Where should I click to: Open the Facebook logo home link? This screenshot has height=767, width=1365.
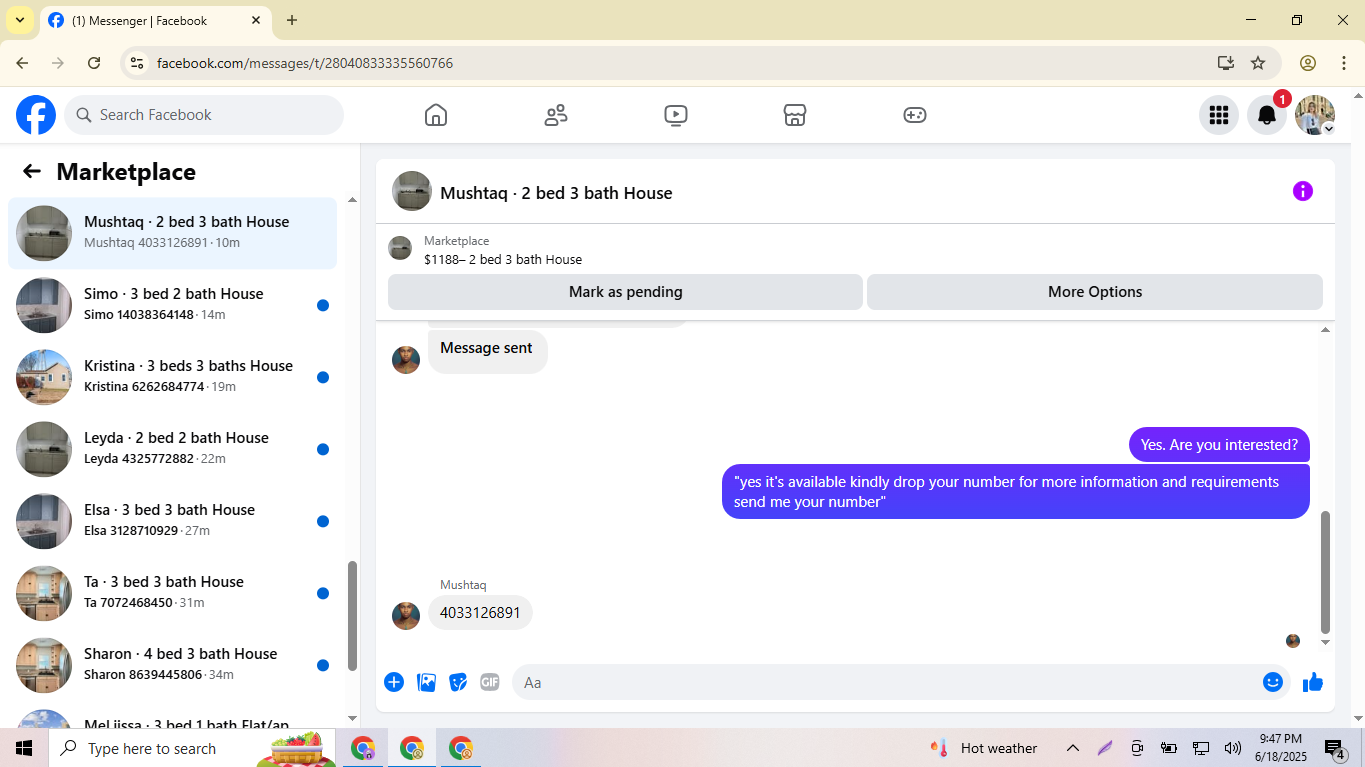[36, 115]
